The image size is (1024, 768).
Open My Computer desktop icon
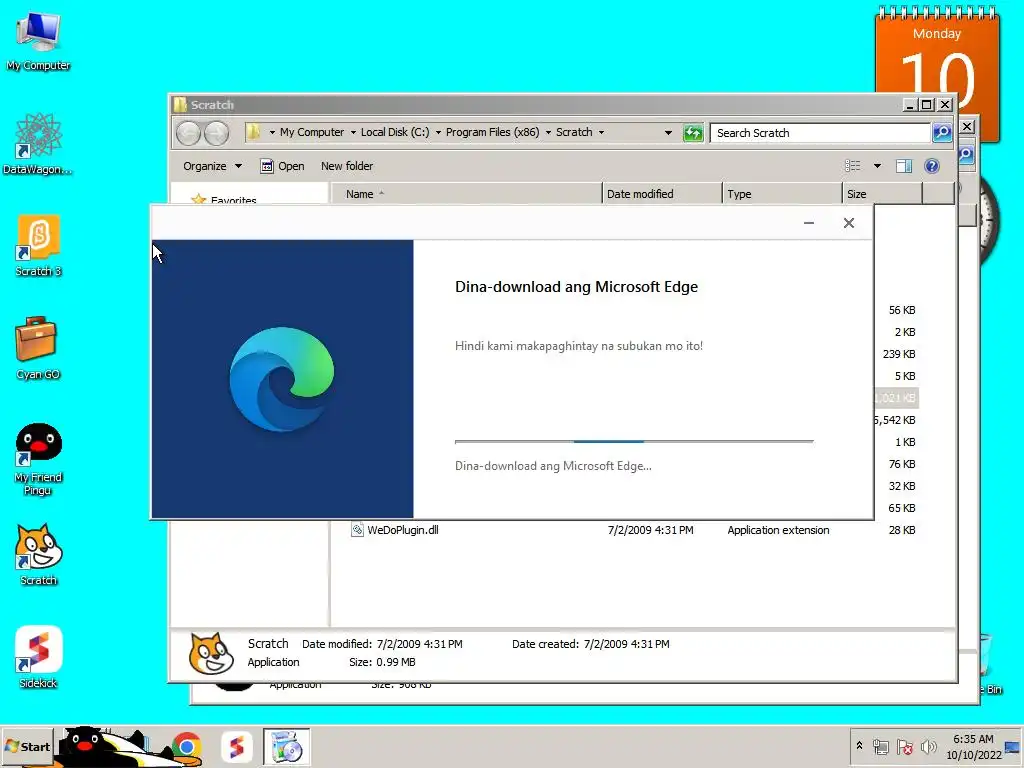point(38,40)
